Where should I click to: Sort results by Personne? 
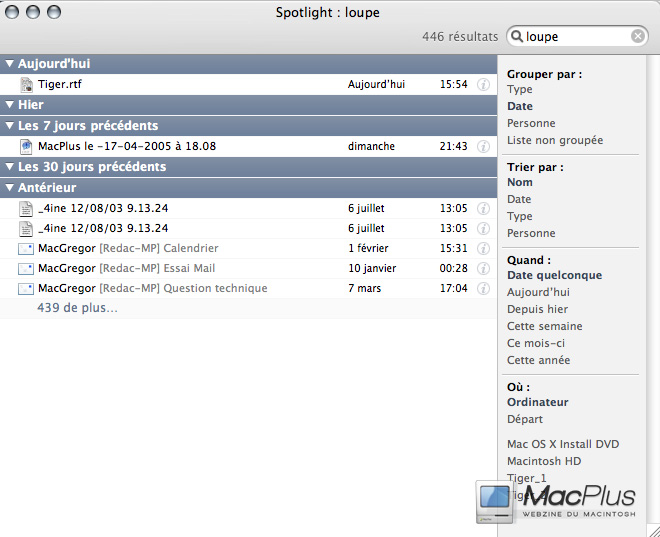point(531,233)
